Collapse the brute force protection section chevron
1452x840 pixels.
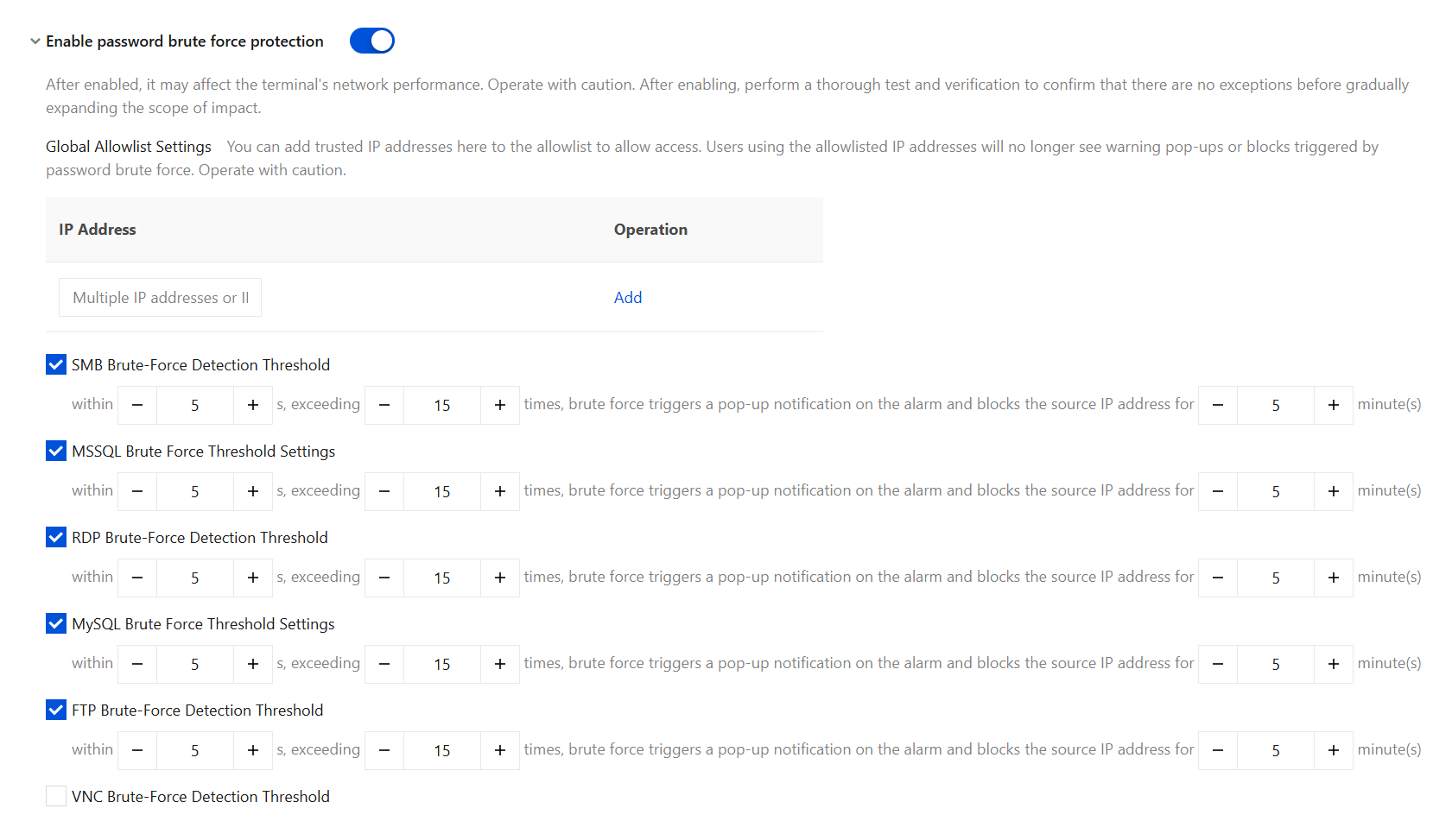[x=35, y=41]
